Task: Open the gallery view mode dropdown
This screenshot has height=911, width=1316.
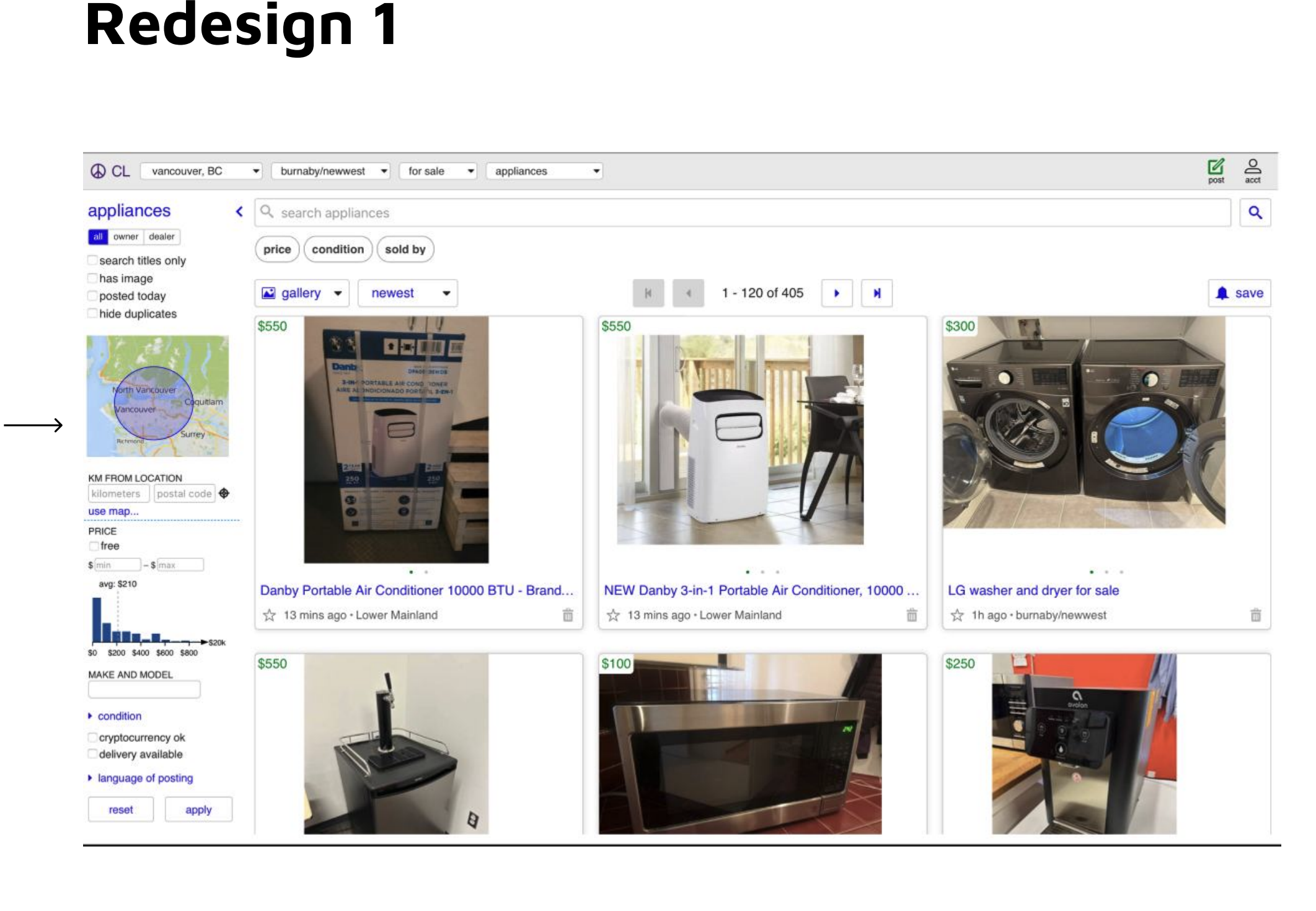Action: coord(302,293)
